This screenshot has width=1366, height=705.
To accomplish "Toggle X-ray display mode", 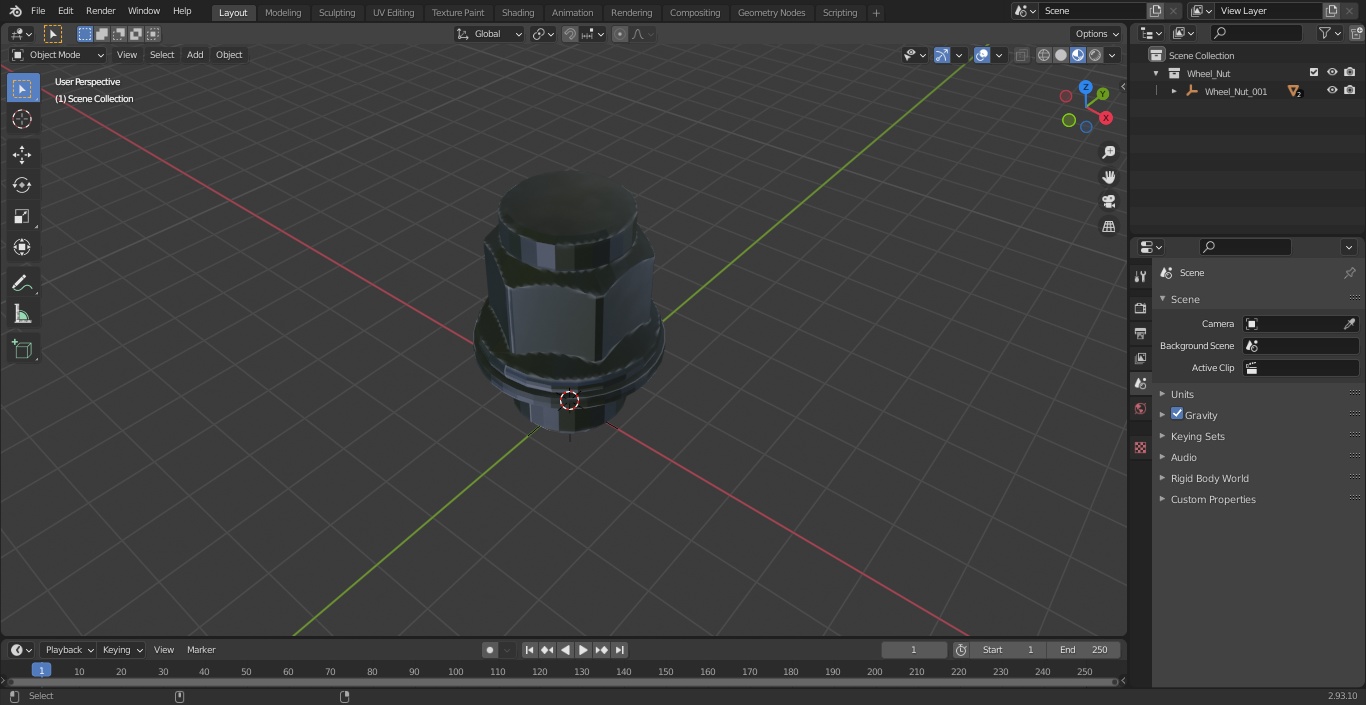I will [x=1021, y=55].
